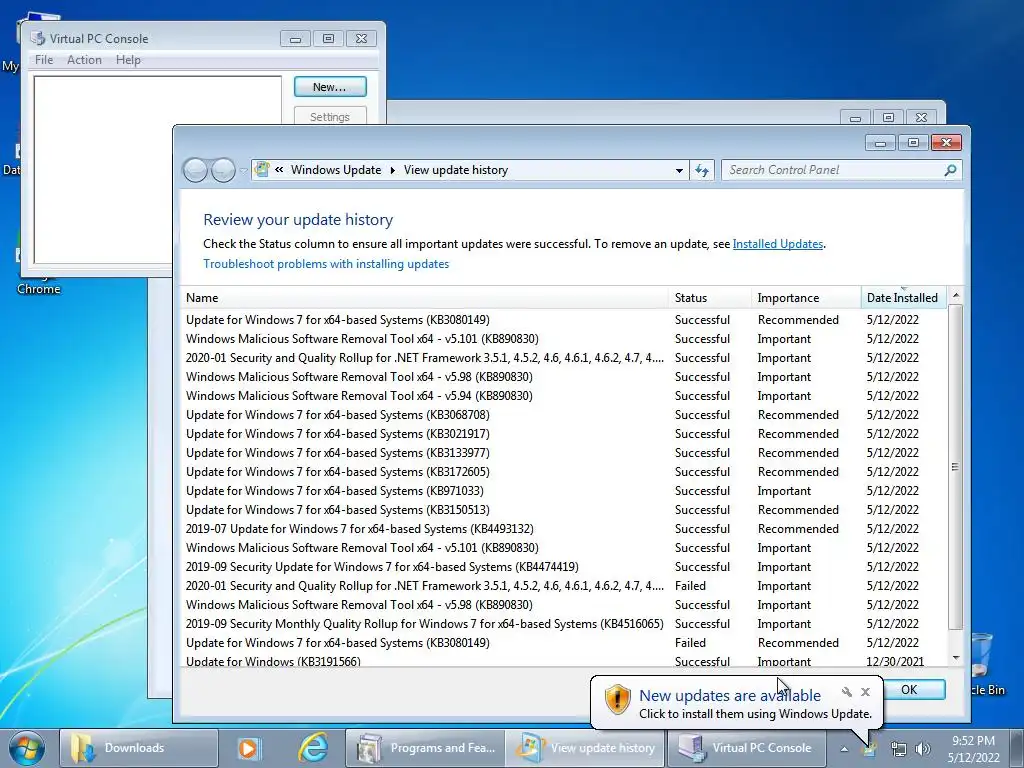Click scroll up arrow of update list

(955, 296)
